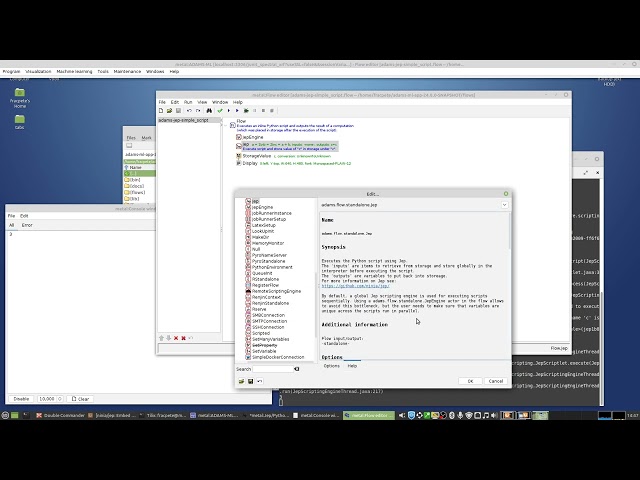
Task: Switch to the Help tab in Edit dialog
Action: [352, 366]
